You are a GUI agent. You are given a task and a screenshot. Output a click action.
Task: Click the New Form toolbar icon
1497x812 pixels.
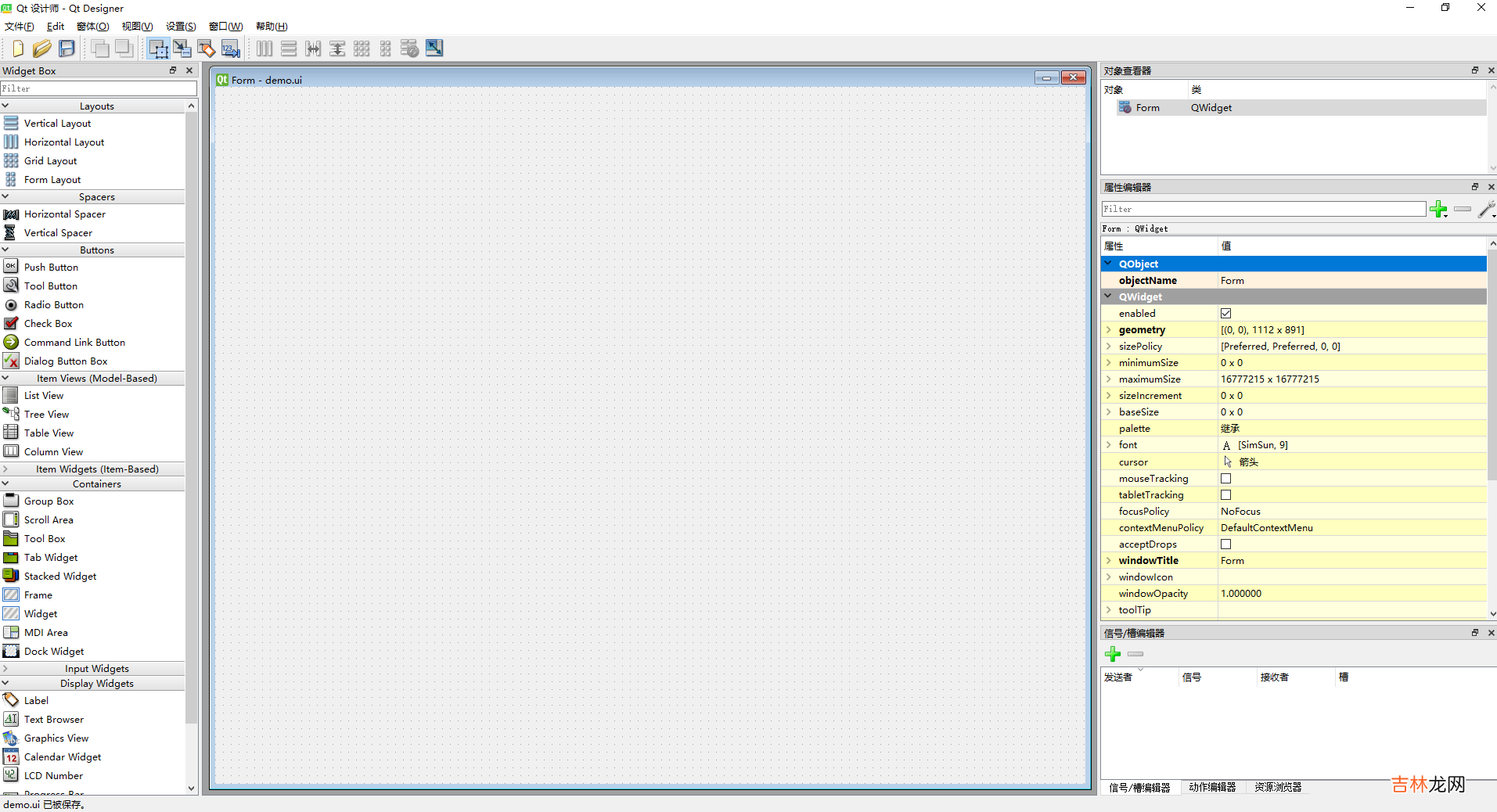[17, 49]
